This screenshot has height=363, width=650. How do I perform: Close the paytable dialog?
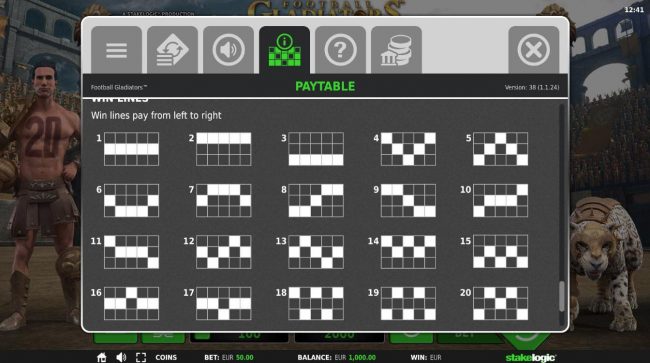[534, 50]
